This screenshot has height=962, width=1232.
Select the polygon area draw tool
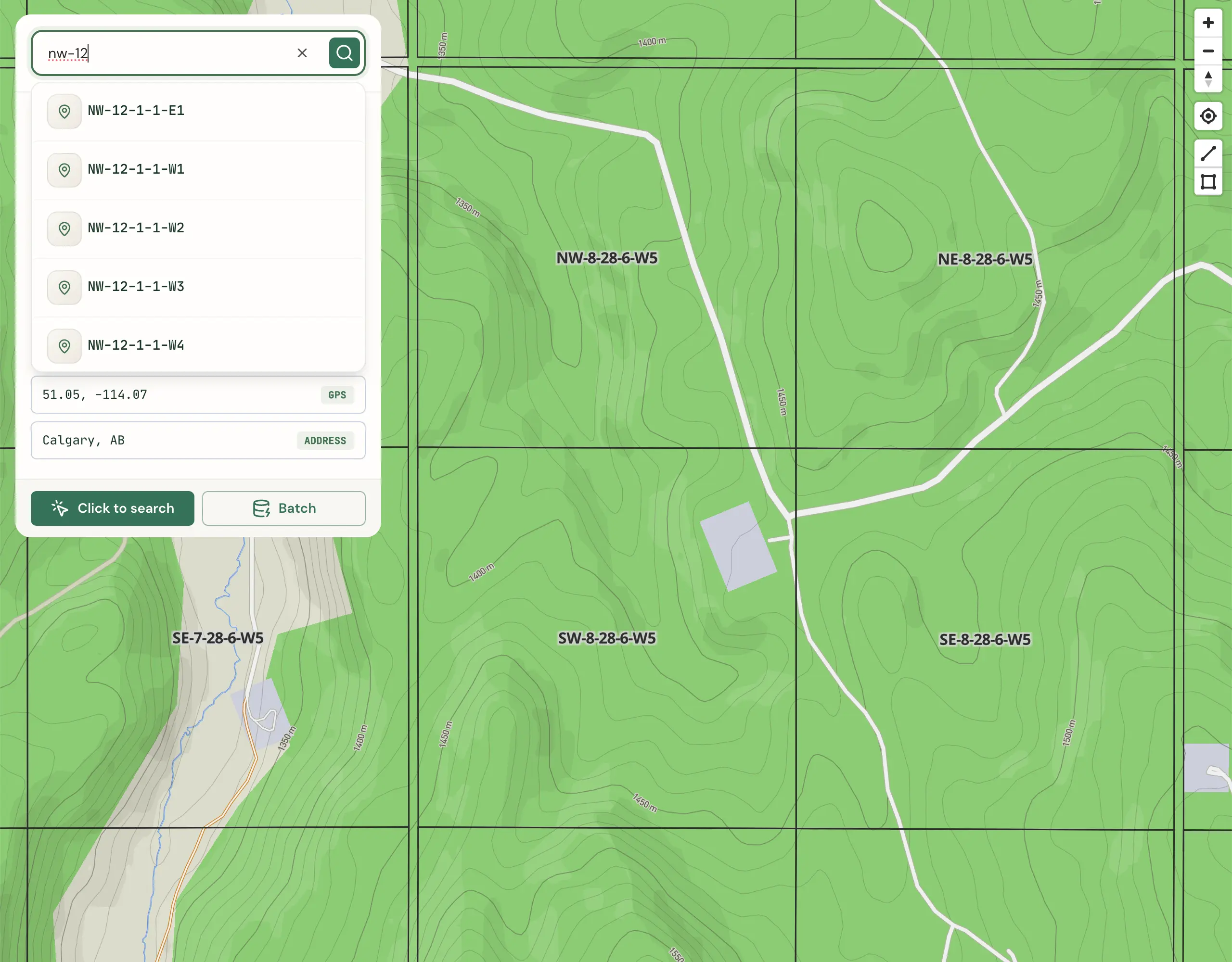coord(1208,182)
